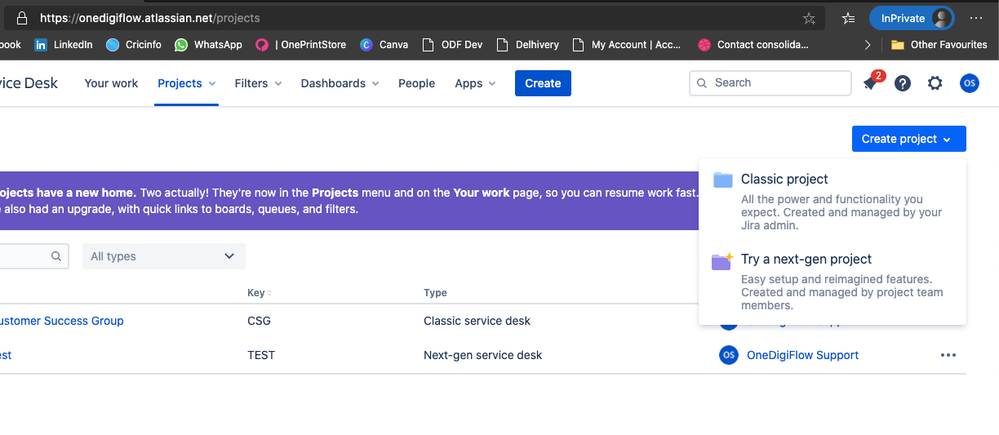The width and height of the screenshot is (999, 435).
Task: Click the Next-gen service desk cell
Action: pyautogui.click(x=483, y=355)
